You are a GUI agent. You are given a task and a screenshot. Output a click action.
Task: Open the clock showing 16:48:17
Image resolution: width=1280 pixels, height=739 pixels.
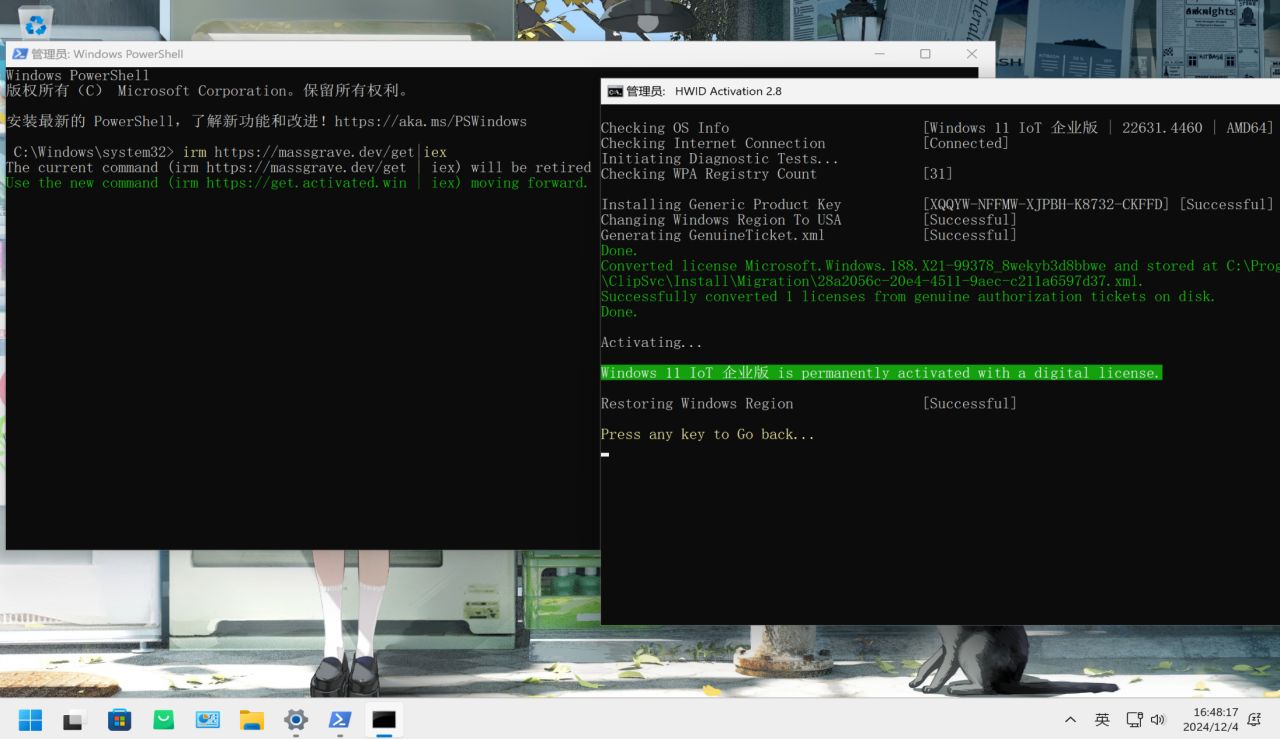click(1210, 719)
